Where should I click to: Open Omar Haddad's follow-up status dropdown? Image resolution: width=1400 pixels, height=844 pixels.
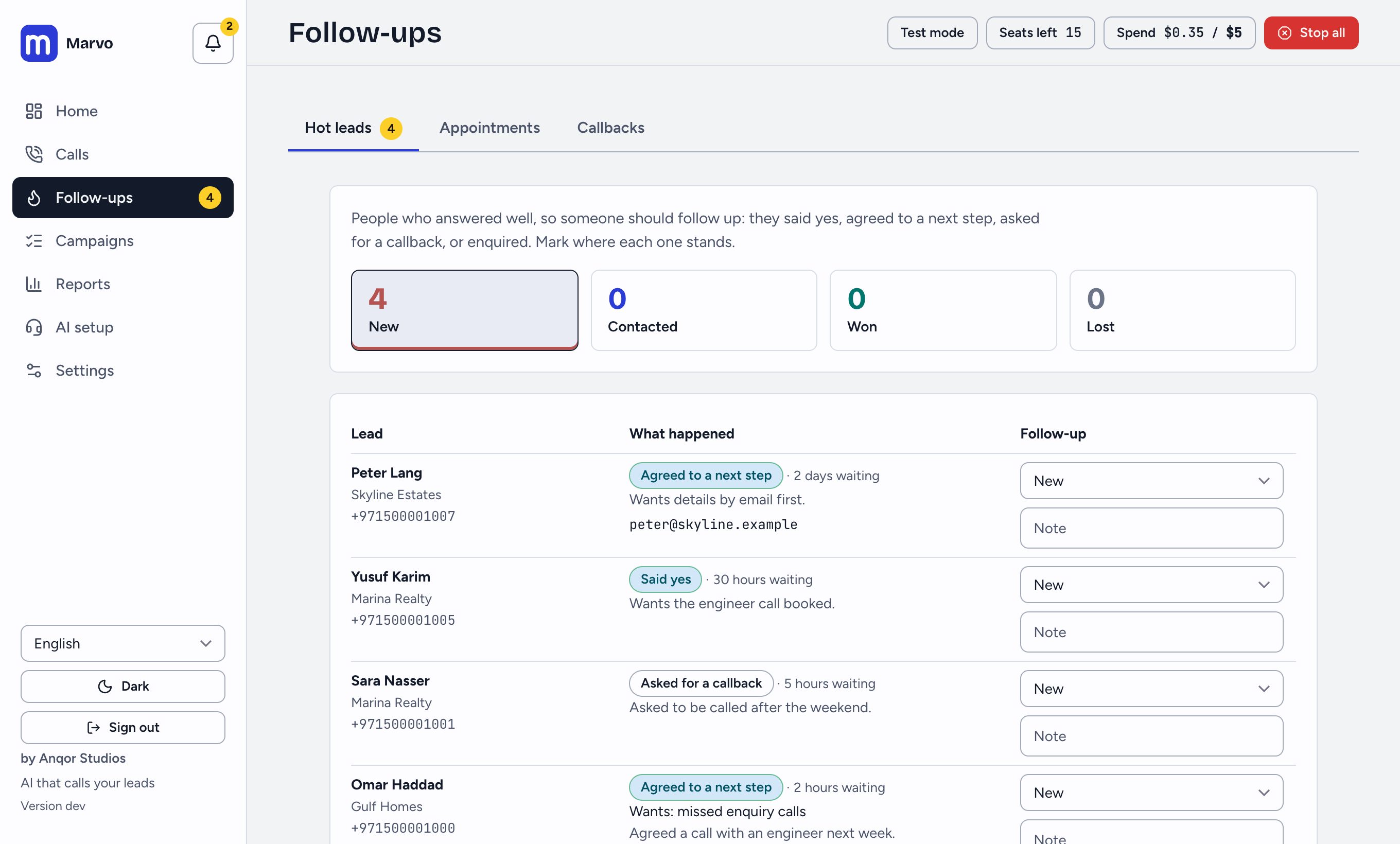tap(1152, 793)
